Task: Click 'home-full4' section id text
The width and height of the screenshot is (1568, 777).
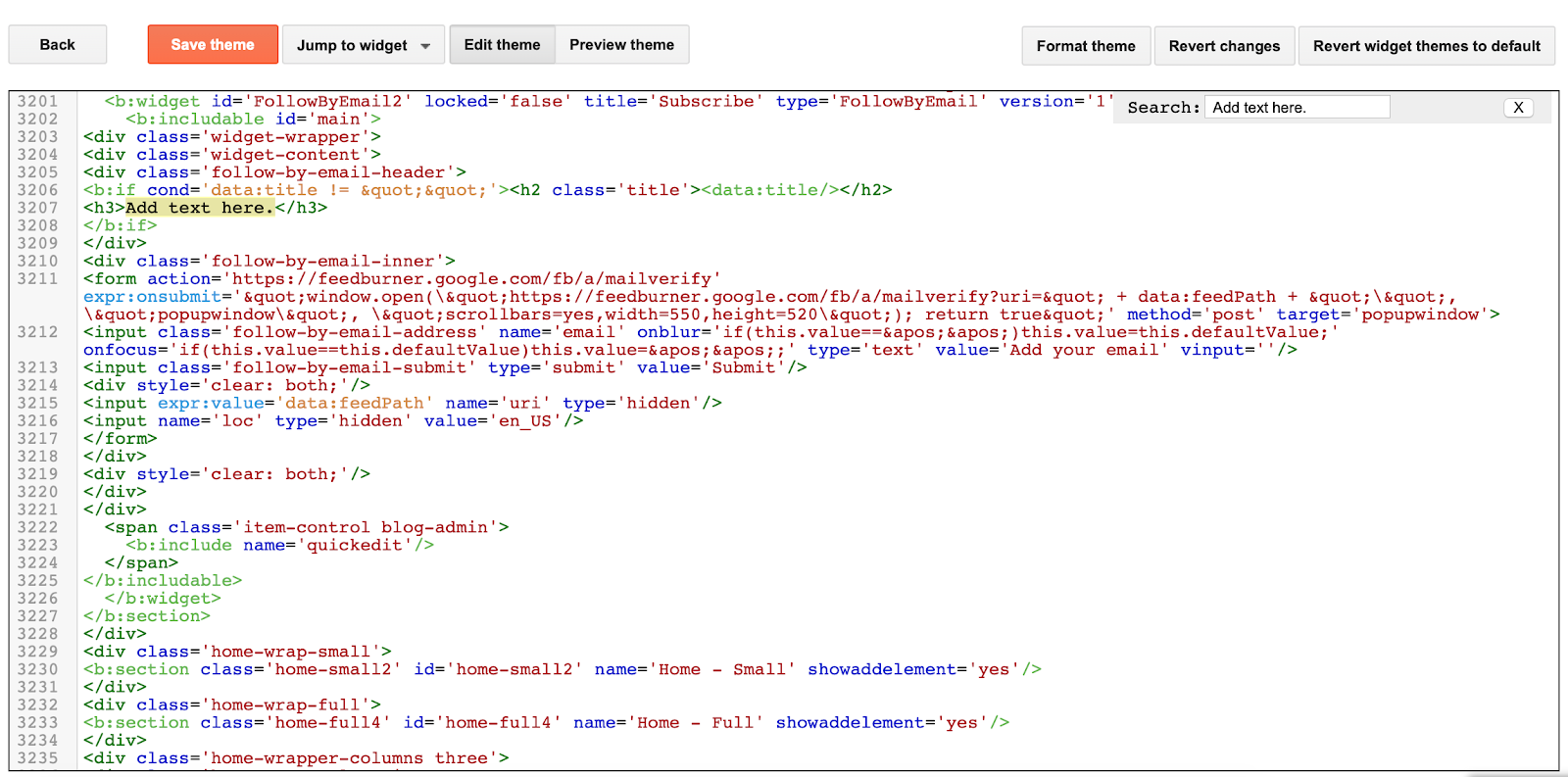Action: [x=499, y=722]
